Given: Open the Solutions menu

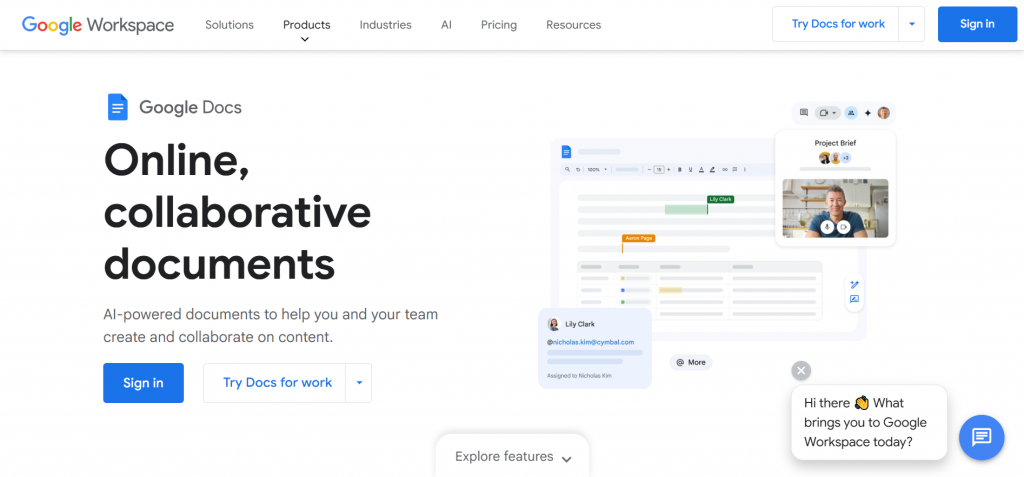Looking at the screenshot, I should click(x=229, y=25).
